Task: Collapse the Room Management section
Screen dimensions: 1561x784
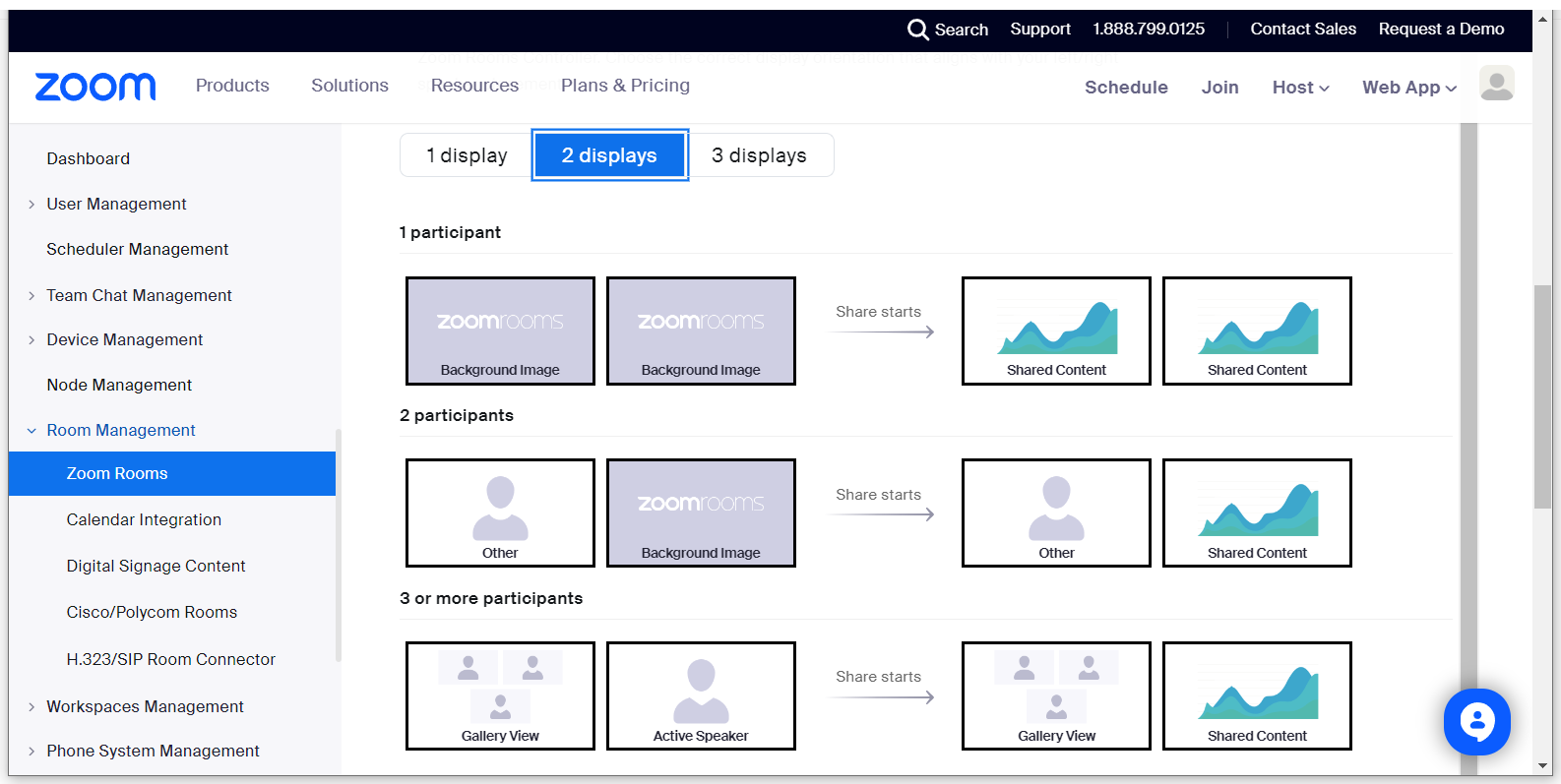Action: 120,430
